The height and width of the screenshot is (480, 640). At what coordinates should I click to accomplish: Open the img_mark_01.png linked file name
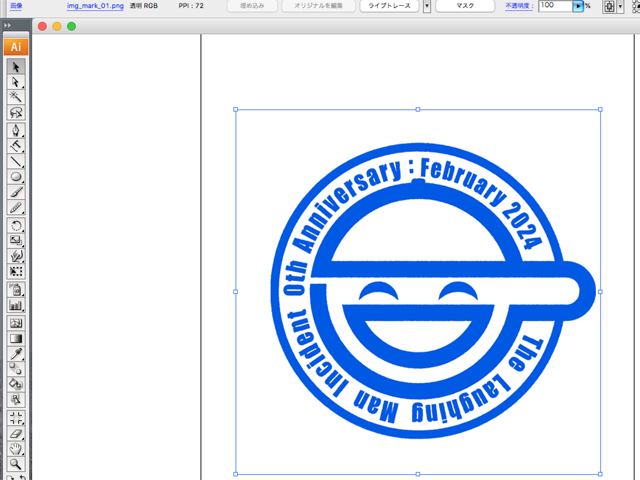click(95, 6)
